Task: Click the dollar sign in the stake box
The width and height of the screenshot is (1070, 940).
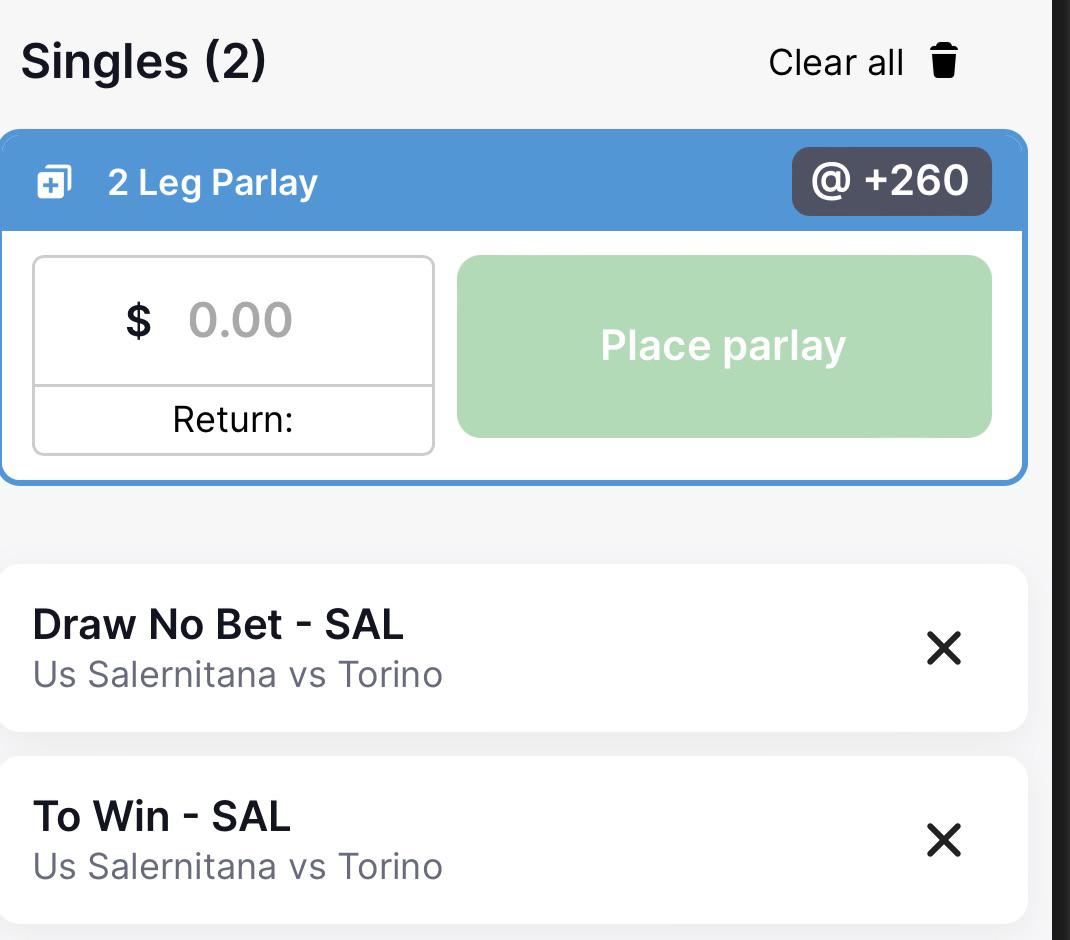Action: click(x=140, y=321)
